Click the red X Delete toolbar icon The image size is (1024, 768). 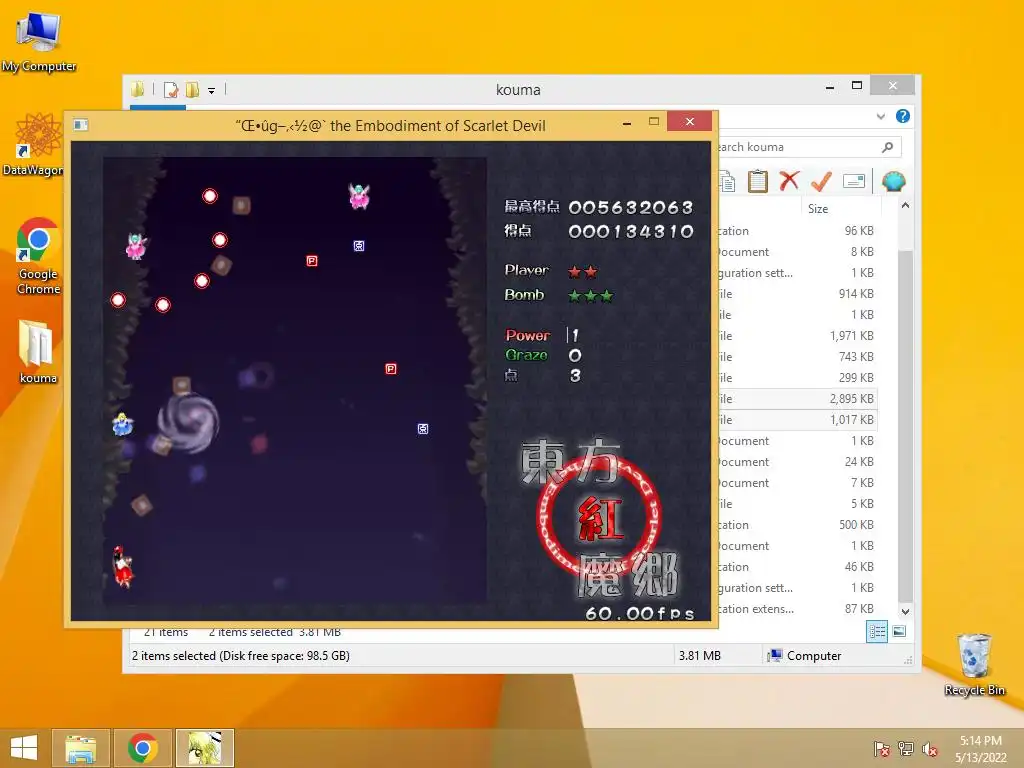coord(789,181)
